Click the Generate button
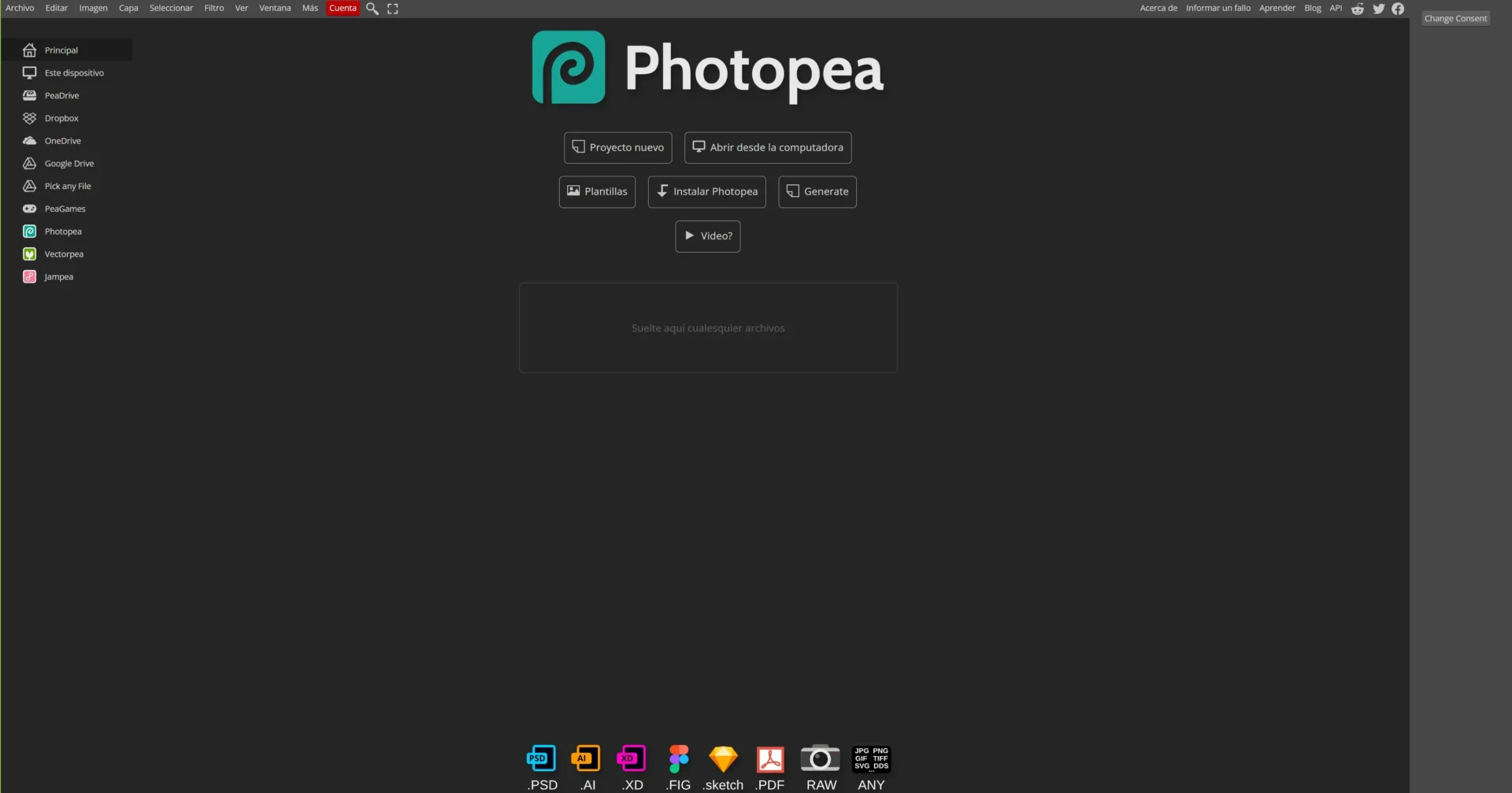Viewport: 1512px width, 793px height. coord(817,192)
